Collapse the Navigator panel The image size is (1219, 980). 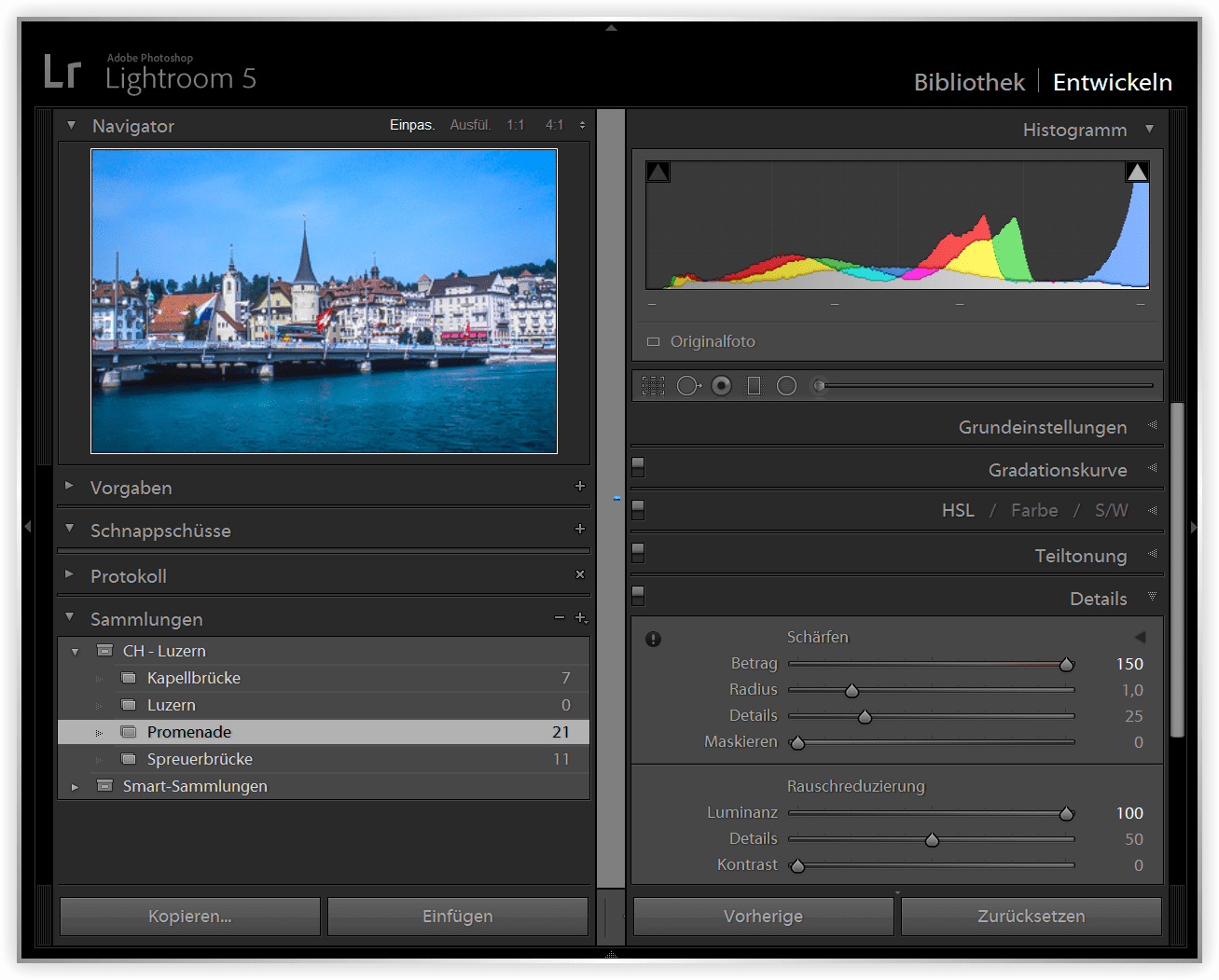pyautogui.click(x=71, y=125)
